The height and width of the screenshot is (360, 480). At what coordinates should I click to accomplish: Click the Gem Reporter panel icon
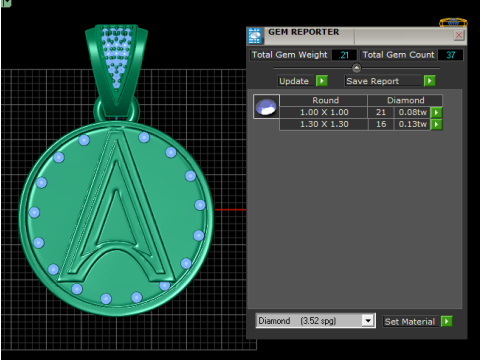(255, 36)
